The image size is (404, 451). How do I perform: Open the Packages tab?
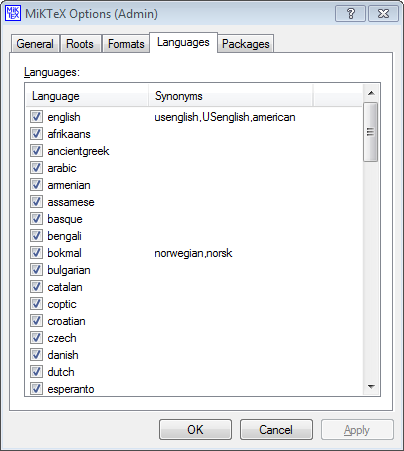246,44
